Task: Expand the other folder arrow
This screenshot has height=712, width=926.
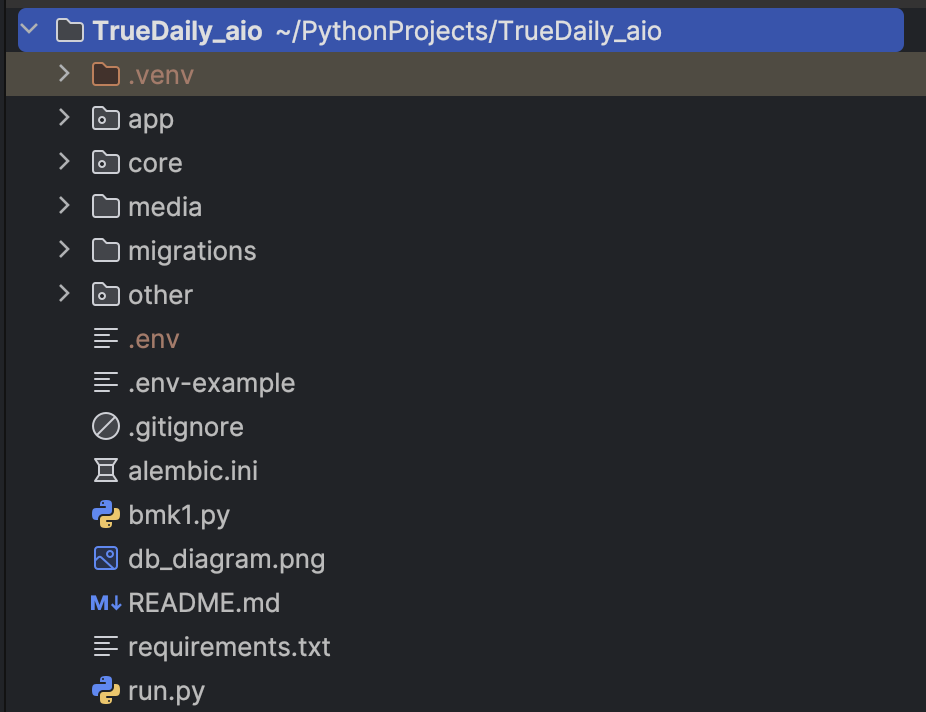Action: [64, 294]
